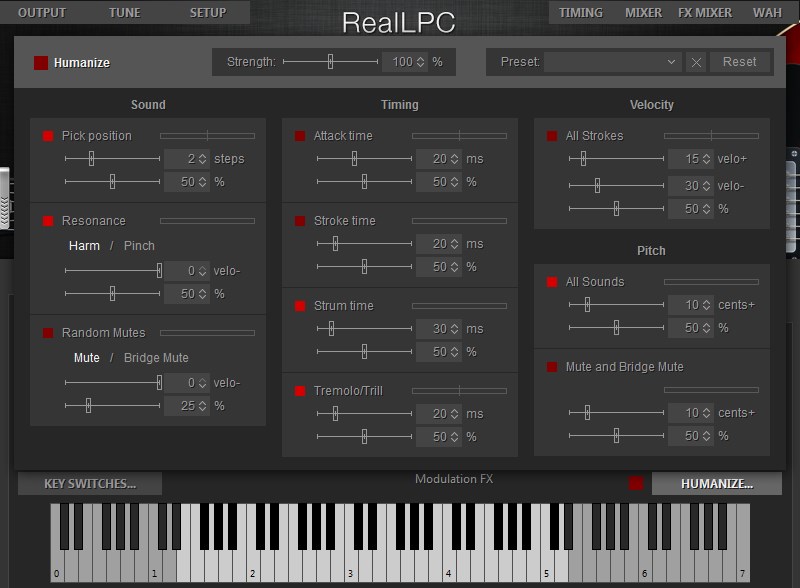Adjust Mute and Bridge Mute cents+ stepper
Viewport: 800px width, 588px height.
coord(707,412)
